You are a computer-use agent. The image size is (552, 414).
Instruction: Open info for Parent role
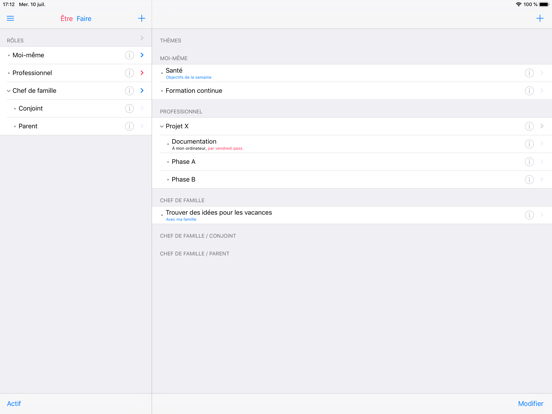click(x=129, y=126)
